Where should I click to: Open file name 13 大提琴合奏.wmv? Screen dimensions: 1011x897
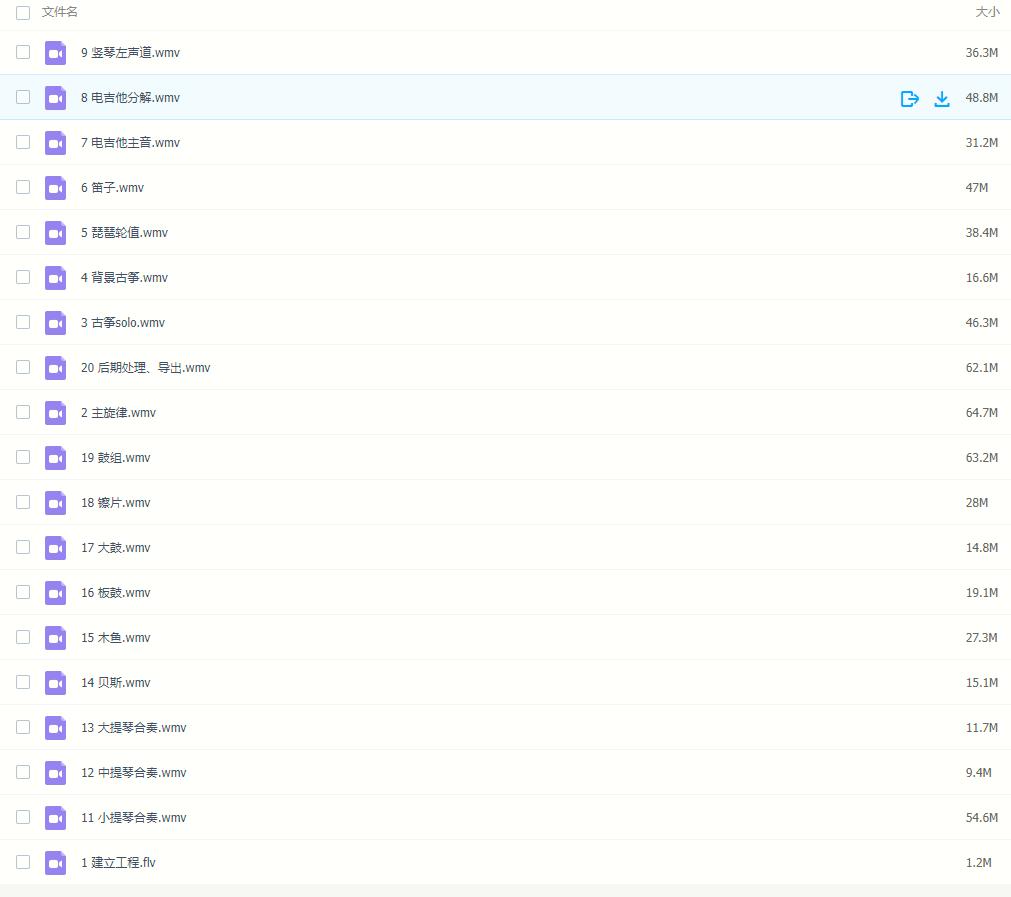133,727
